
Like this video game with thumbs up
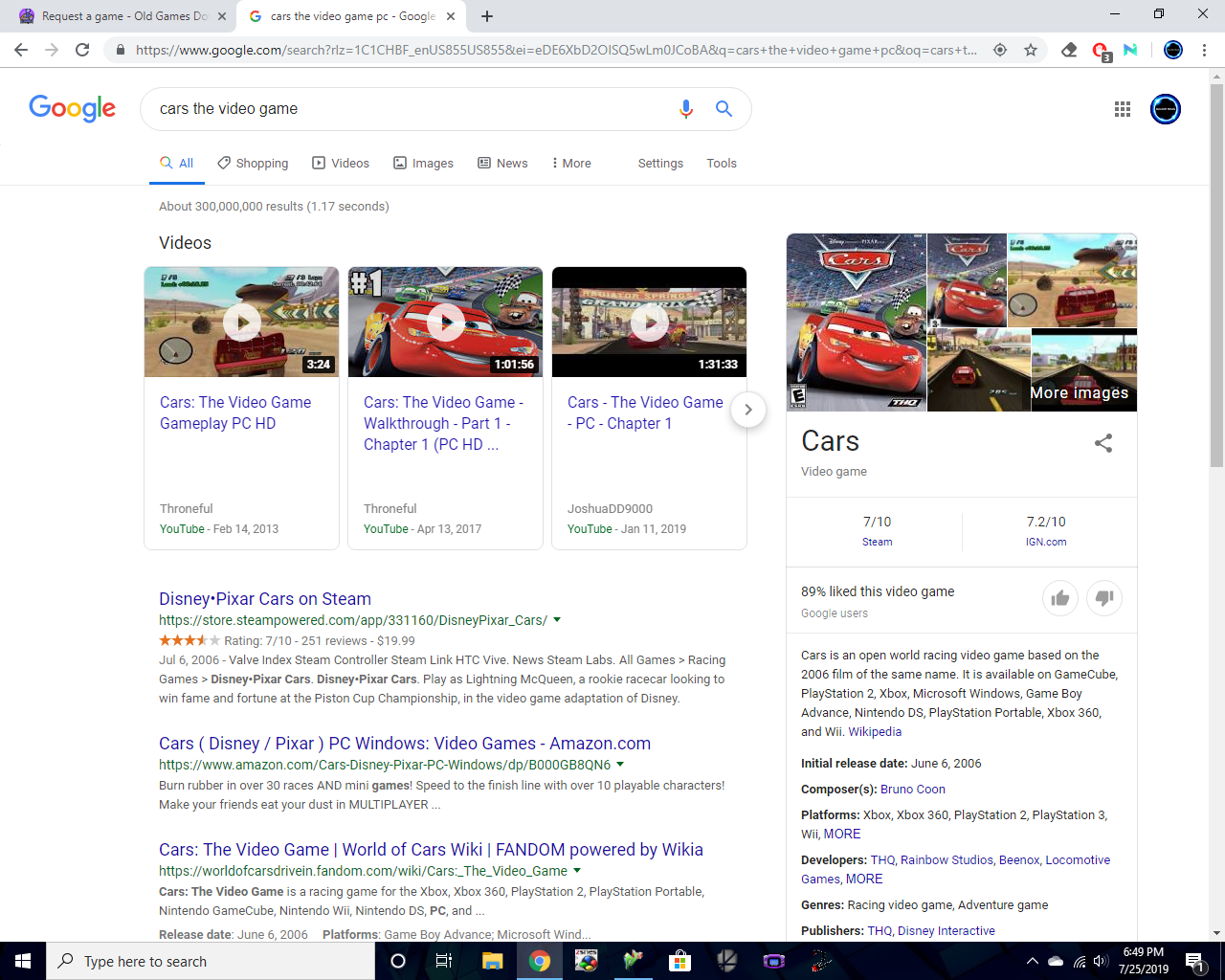click(1059, 598)
